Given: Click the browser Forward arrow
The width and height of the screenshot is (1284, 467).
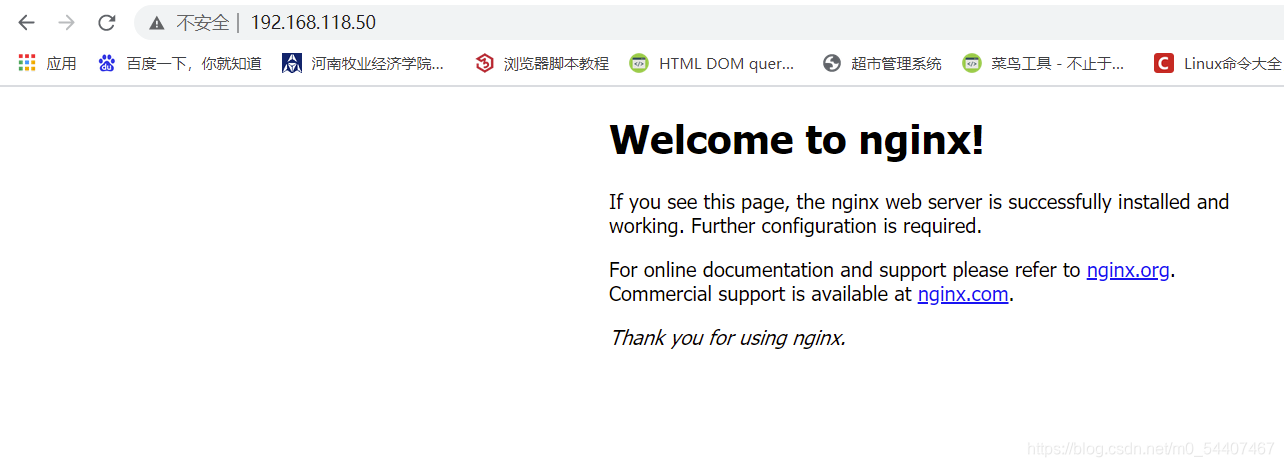Looking at the screenshot, I should [x=66, y=22].
